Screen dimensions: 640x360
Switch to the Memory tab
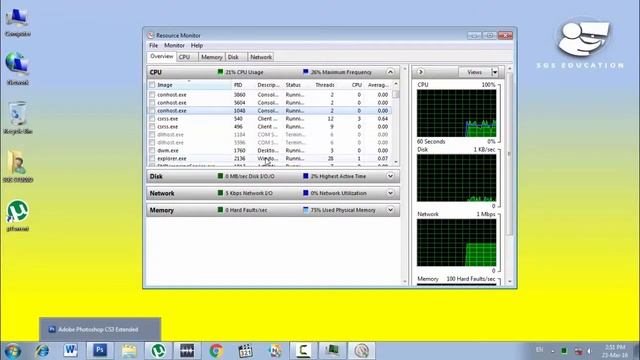click(x=211, y=57)
